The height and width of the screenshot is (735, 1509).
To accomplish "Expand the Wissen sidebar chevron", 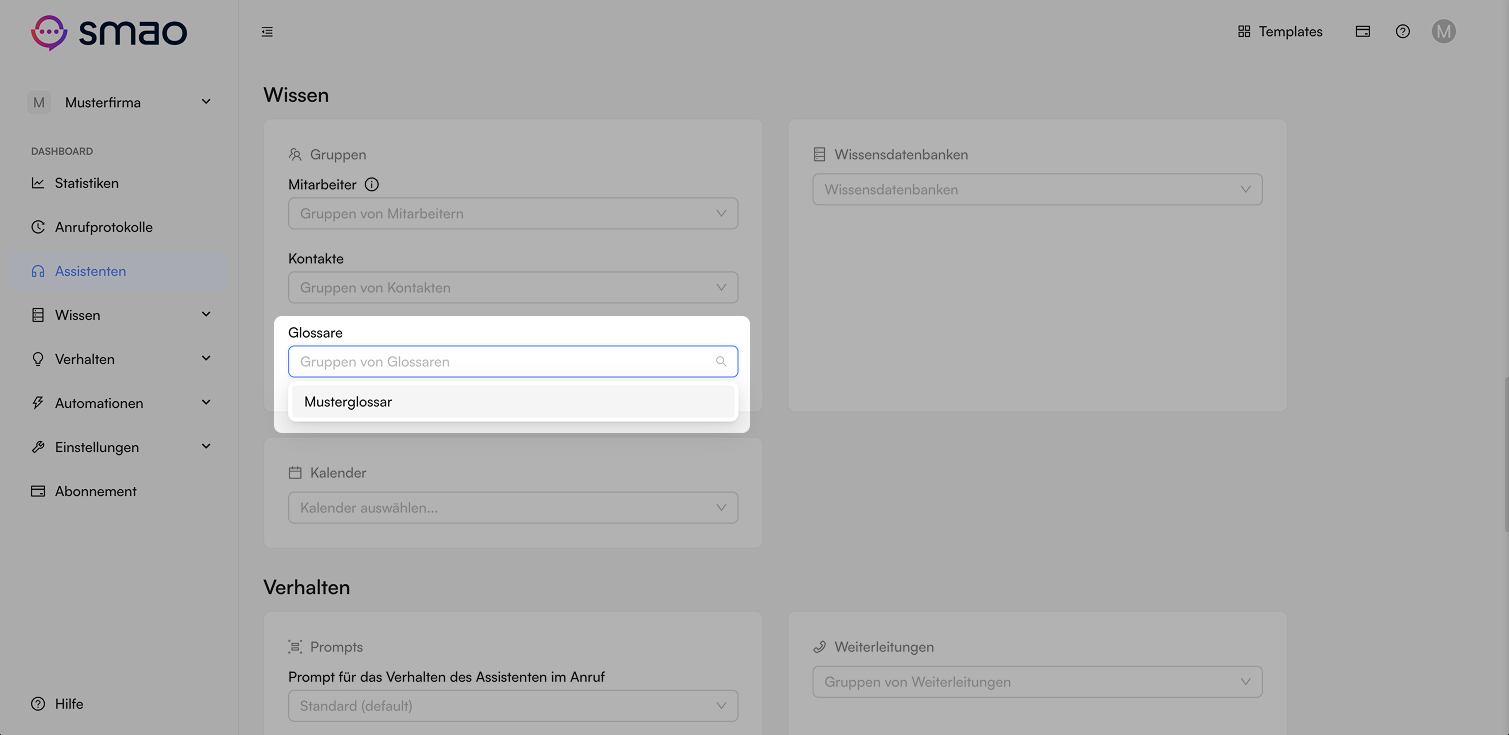I will [x=206, y=314].
